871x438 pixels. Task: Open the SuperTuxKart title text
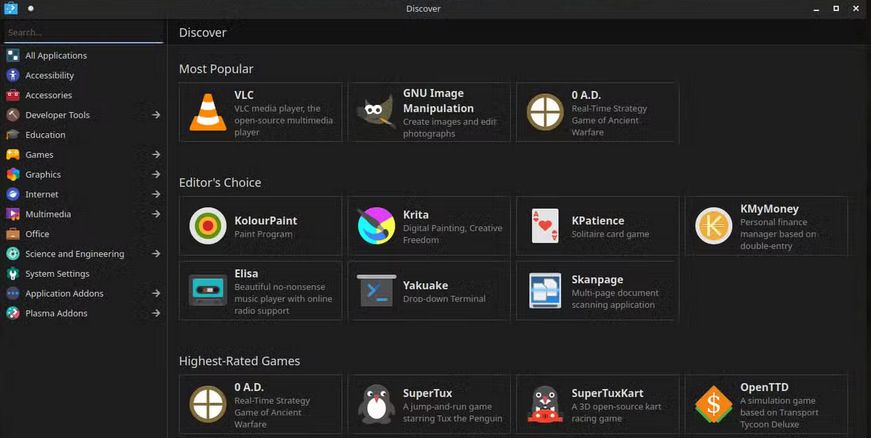(607, 393)
